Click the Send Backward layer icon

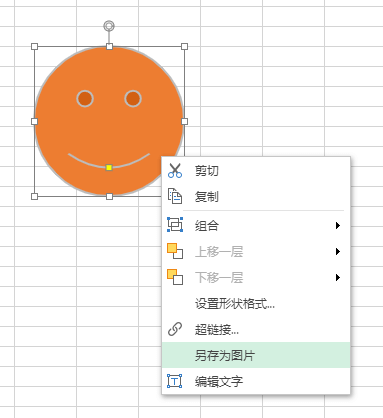click(175, 277)
